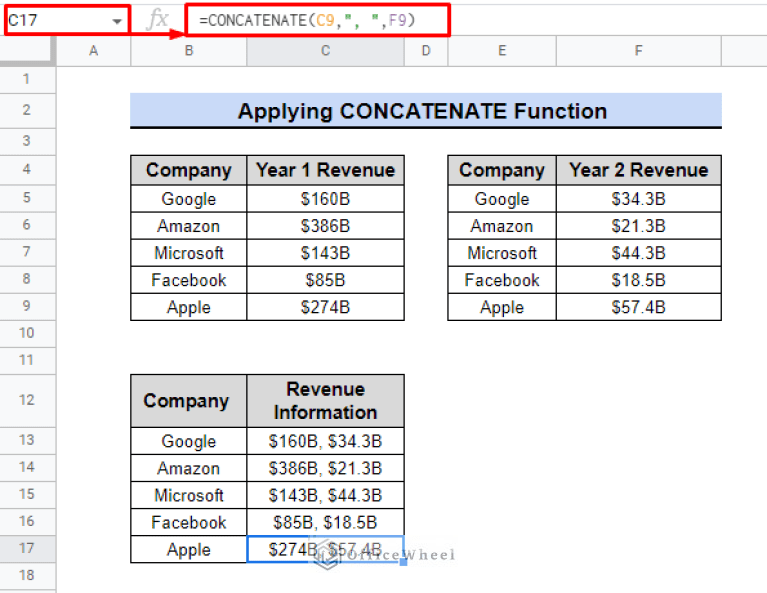Click 'Company' header in cell E4
The height and width of the screenshot is (593, 767).
click(x=502, y=170)
